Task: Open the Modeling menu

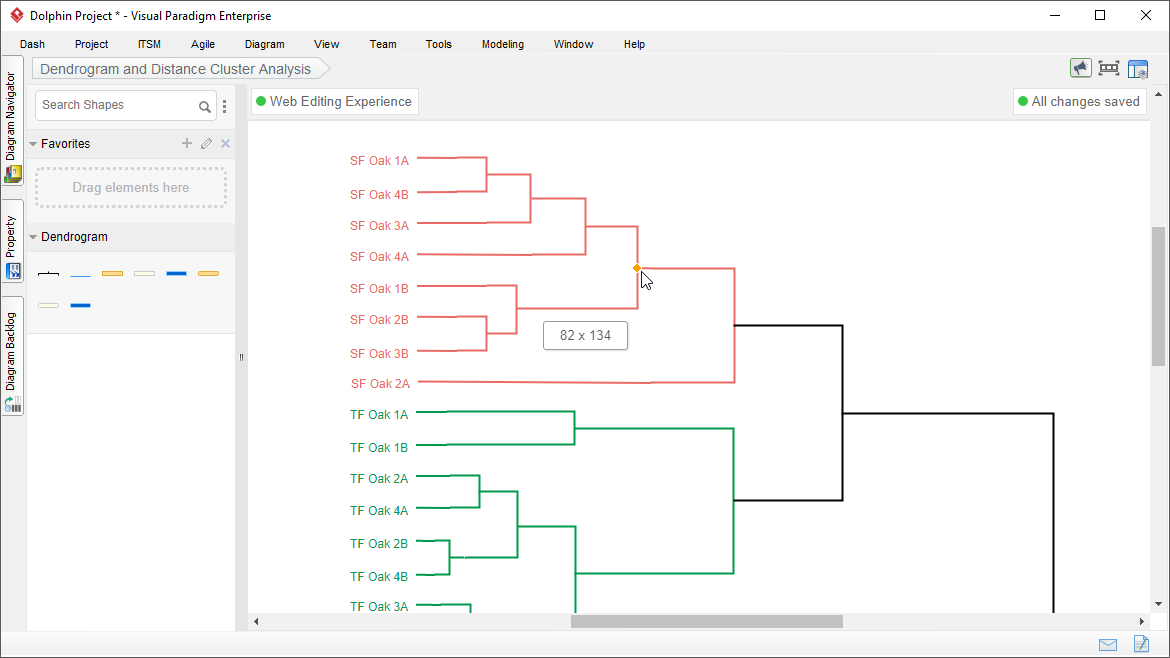Action: click(x=503, y=44)
